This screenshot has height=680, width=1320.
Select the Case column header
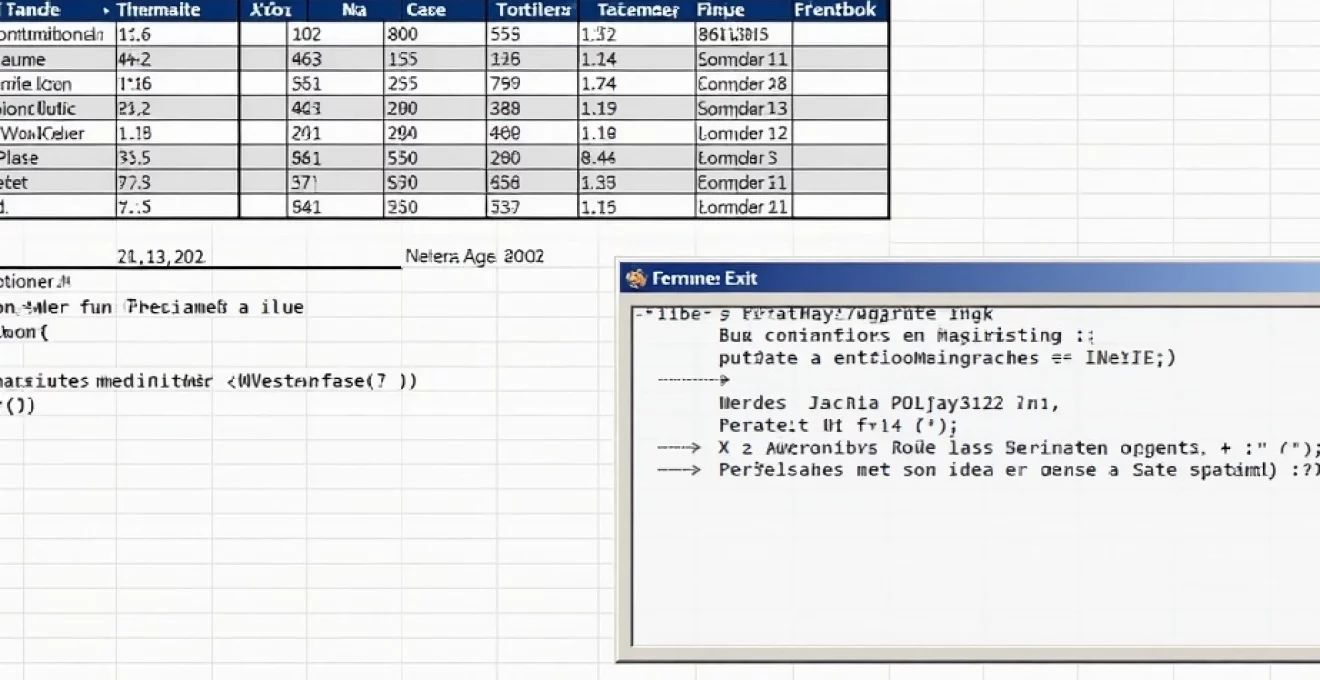(428, 10)
